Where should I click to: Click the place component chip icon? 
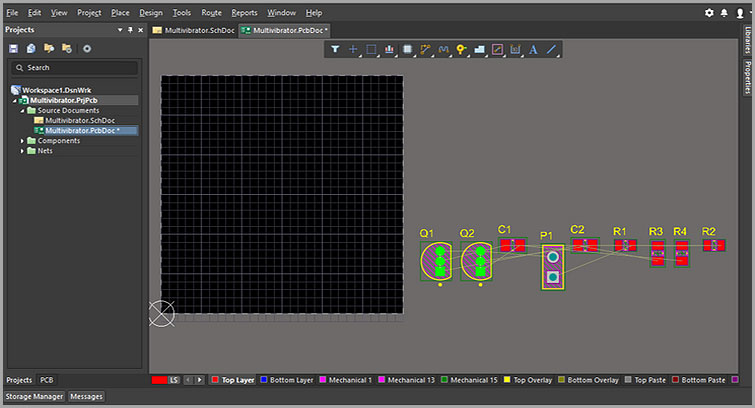tap(407, 49)
